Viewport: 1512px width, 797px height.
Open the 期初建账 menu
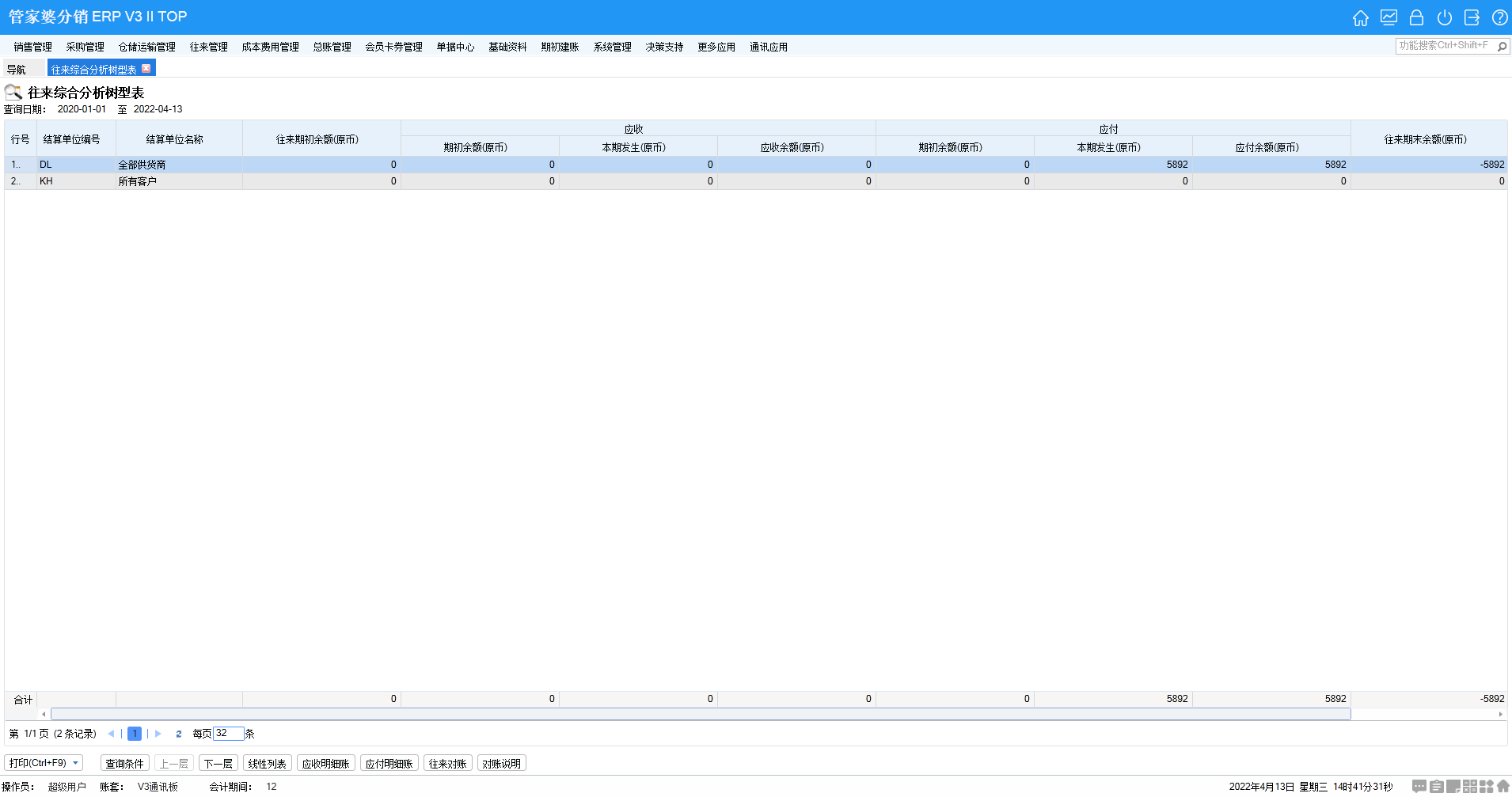coord(560,47)
